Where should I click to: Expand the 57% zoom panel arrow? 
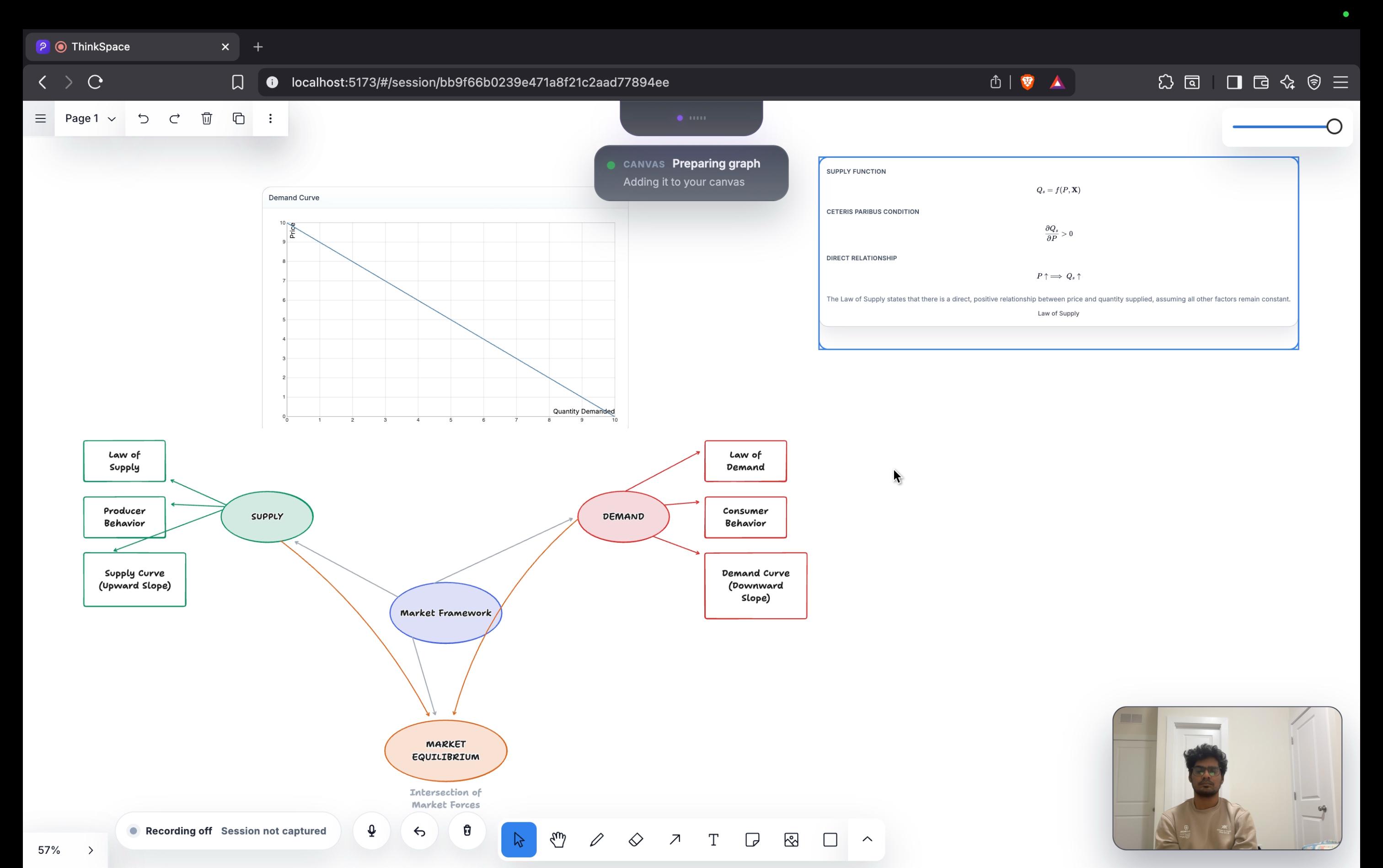click(90, 850)
